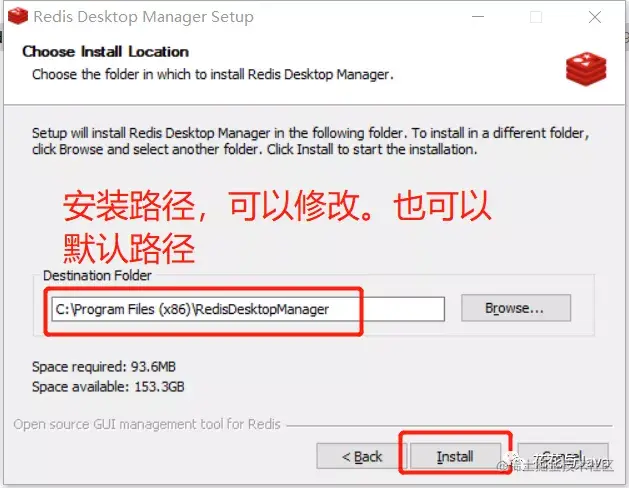This screenshot has height=488, width=629.
Task: Click the red Redis logo in the header
Action: (x=586, y=69)
